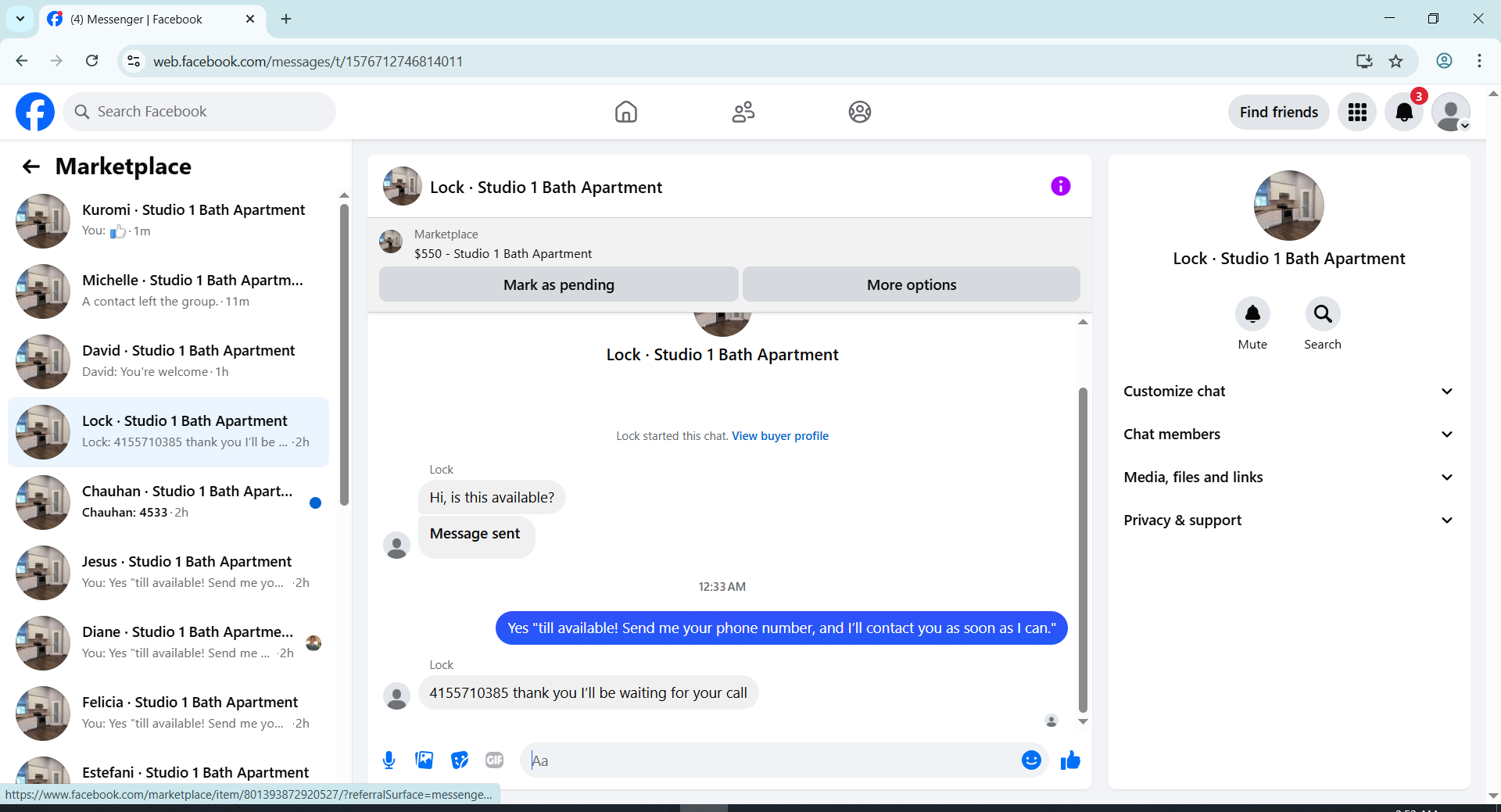Viewport: 1501px width, 812px height.
Task: Click the 'Hi, is this available?' message
Action: point(492,497)
